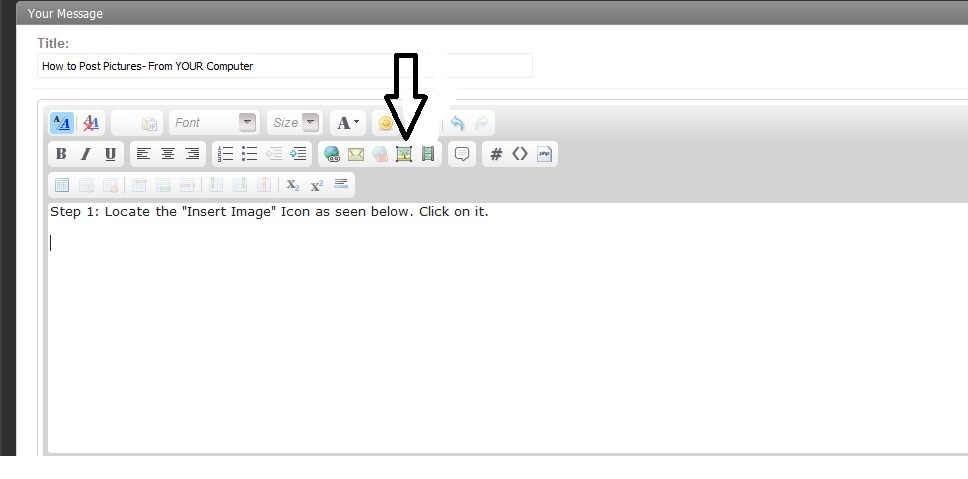Click the Insert Link globe icon

point(331,154)
